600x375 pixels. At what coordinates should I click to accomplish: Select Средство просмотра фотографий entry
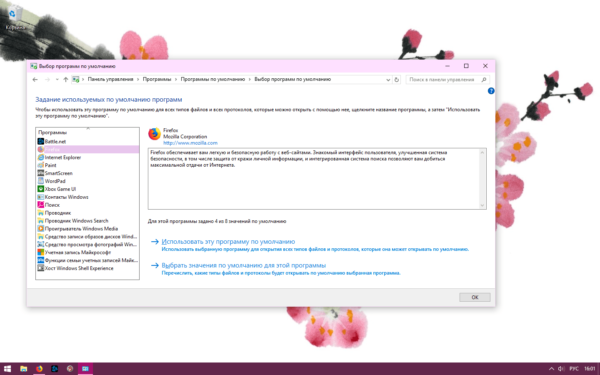[87, 245]
